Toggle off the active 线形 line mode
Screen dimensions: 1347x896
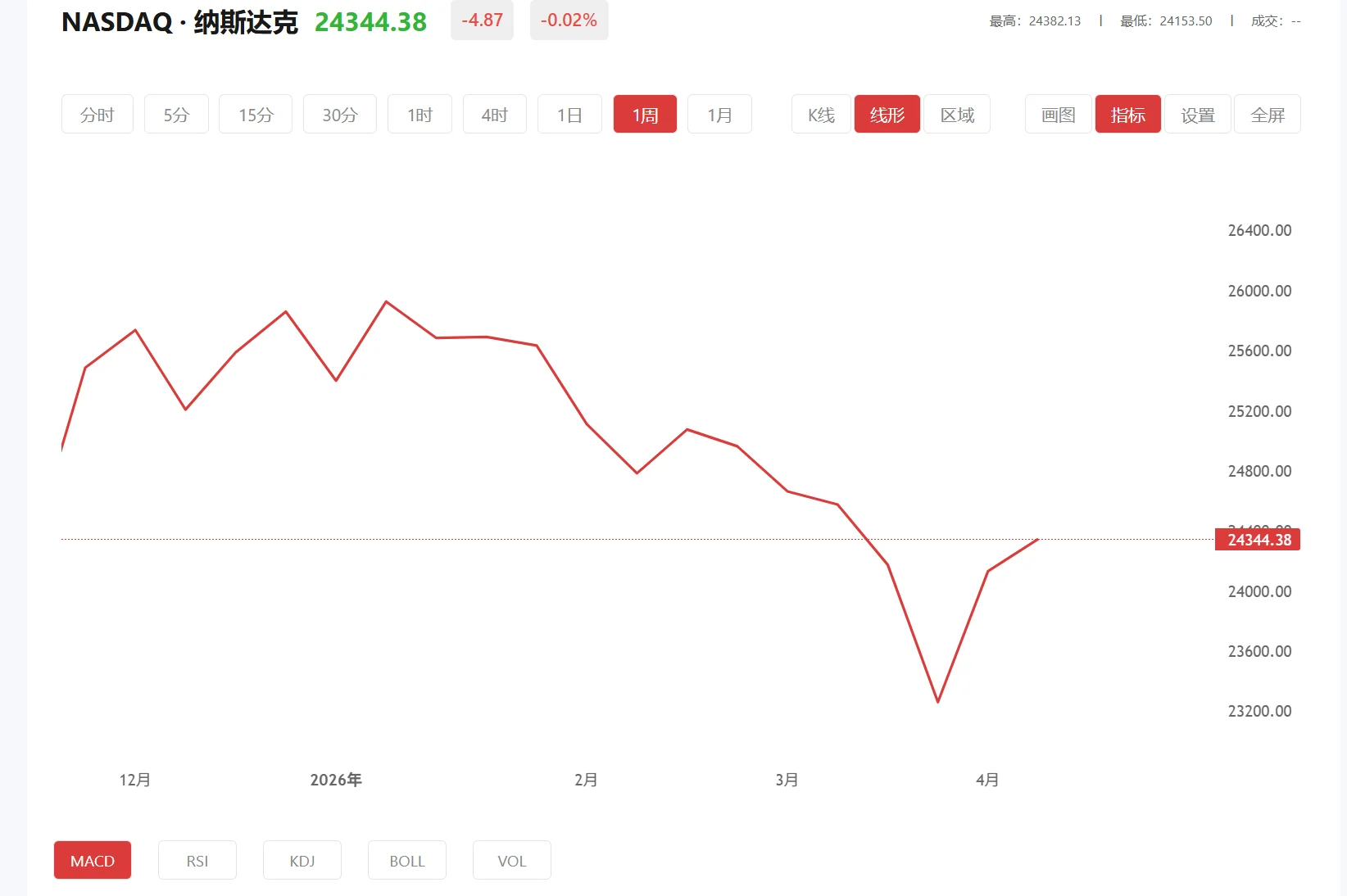(x=887, y=114)
